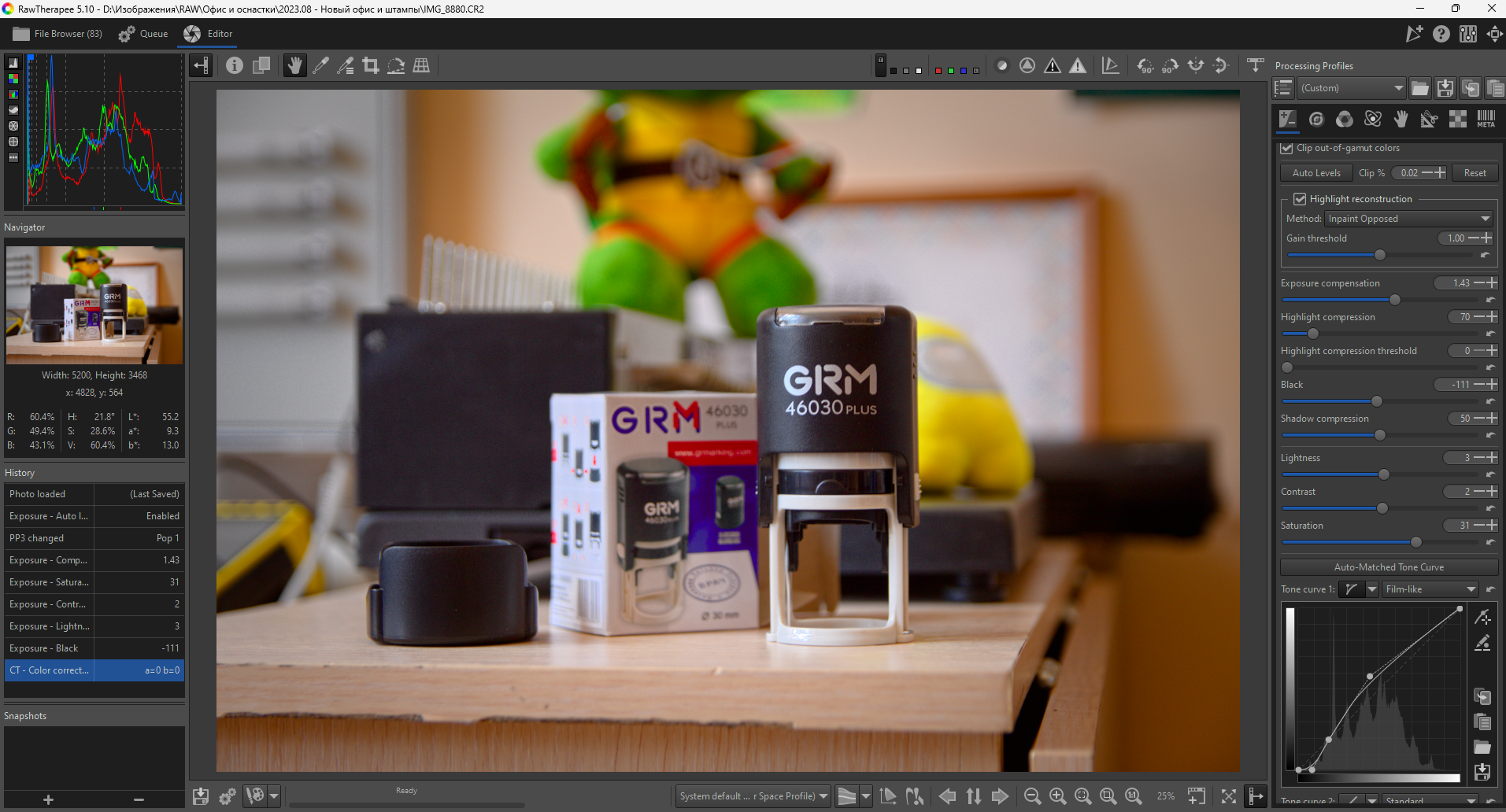Zoom out of the preview

coord(1032,796)
